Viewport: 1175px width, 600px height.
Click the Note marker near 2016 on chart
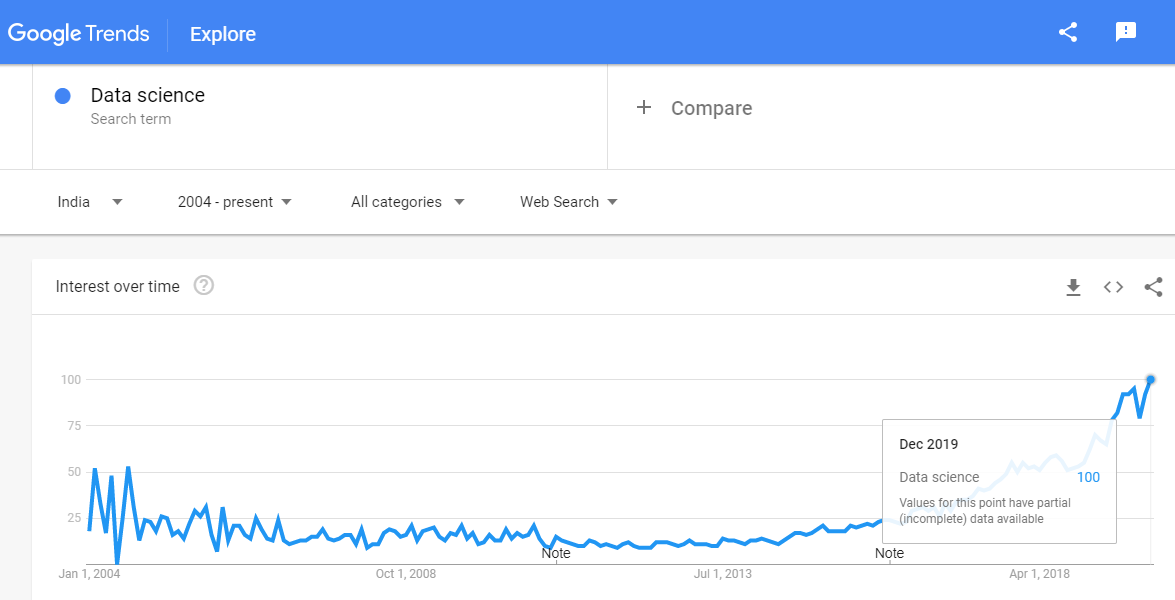point(889,554)
